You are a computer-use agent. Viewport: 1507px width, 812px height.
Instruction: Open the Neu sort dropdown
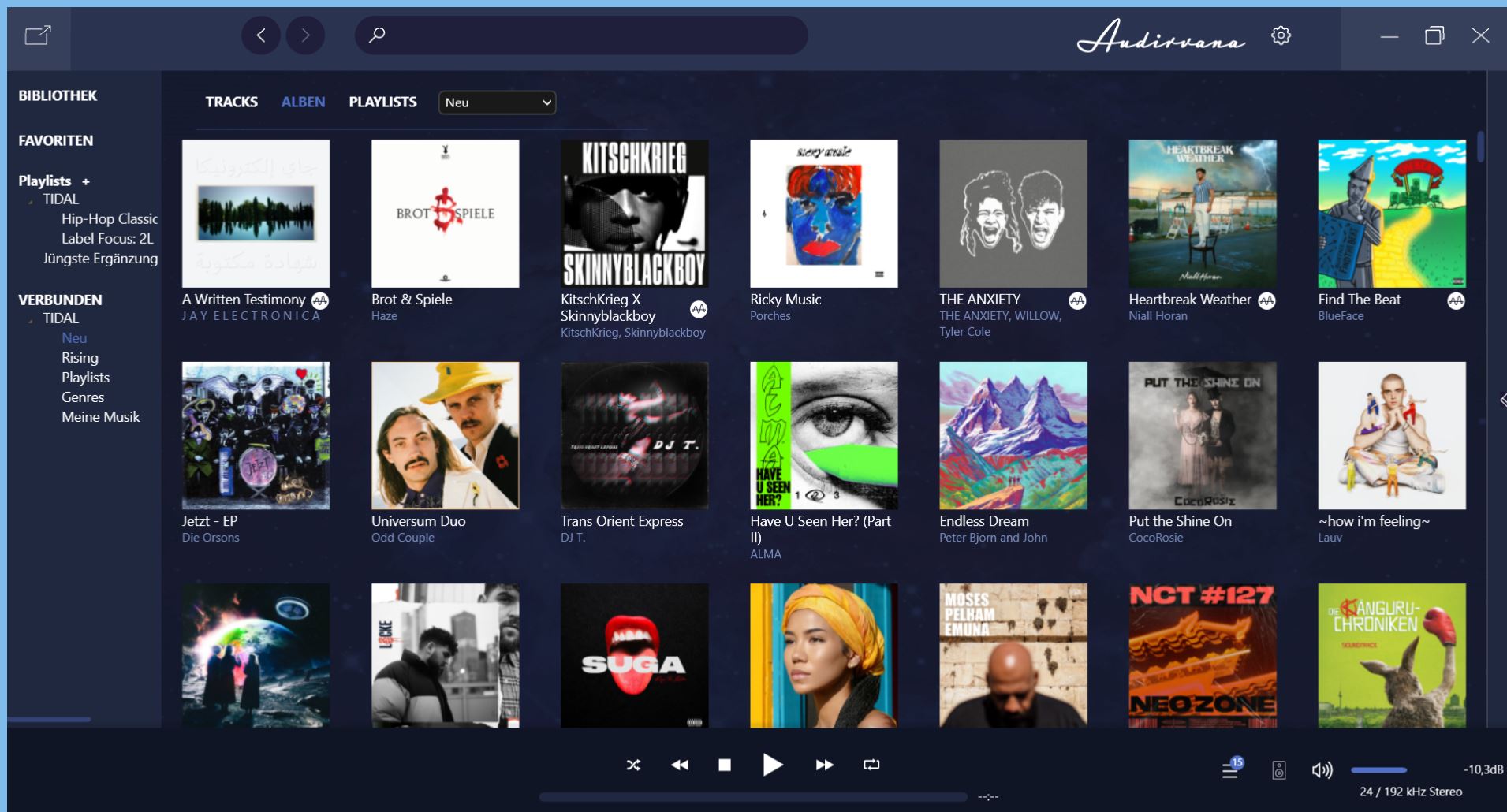tap(497, 102)
